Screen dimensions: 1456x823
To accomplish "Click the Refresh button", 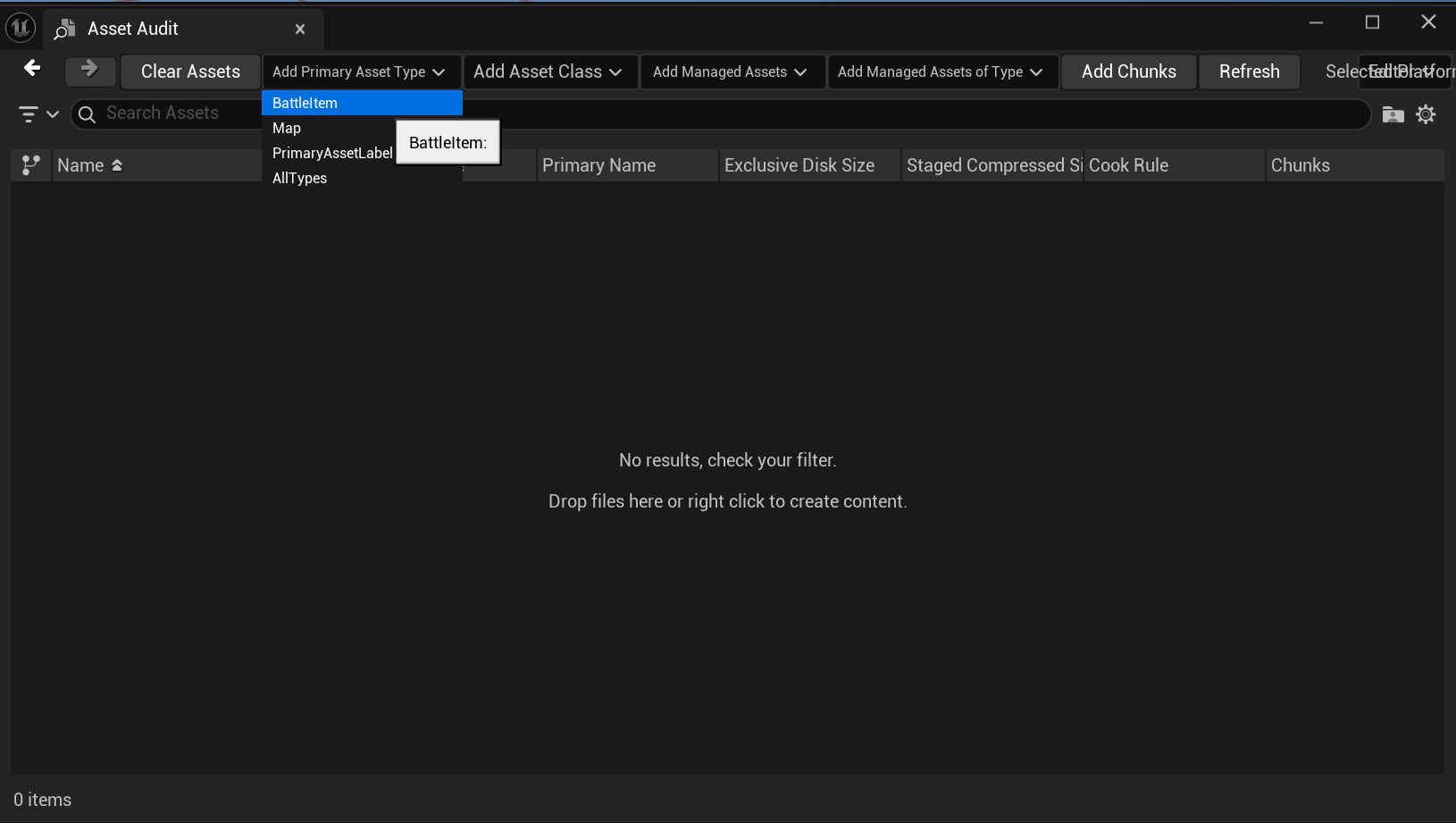I will coord(1249,71).
